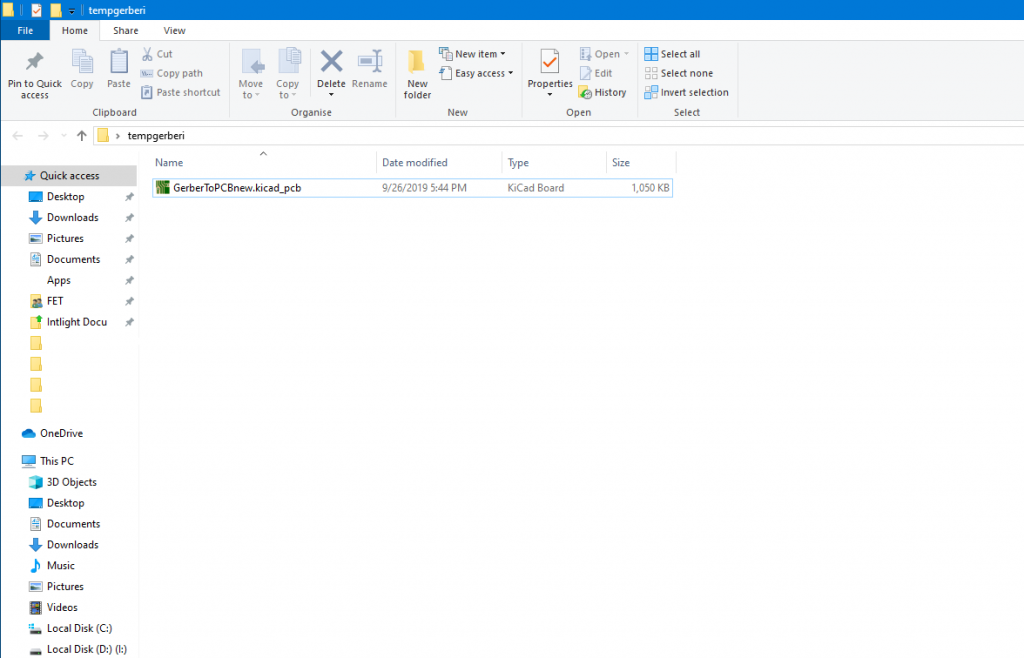
Task: Click the Delete icon in Organise group
Action: [331, 64]
